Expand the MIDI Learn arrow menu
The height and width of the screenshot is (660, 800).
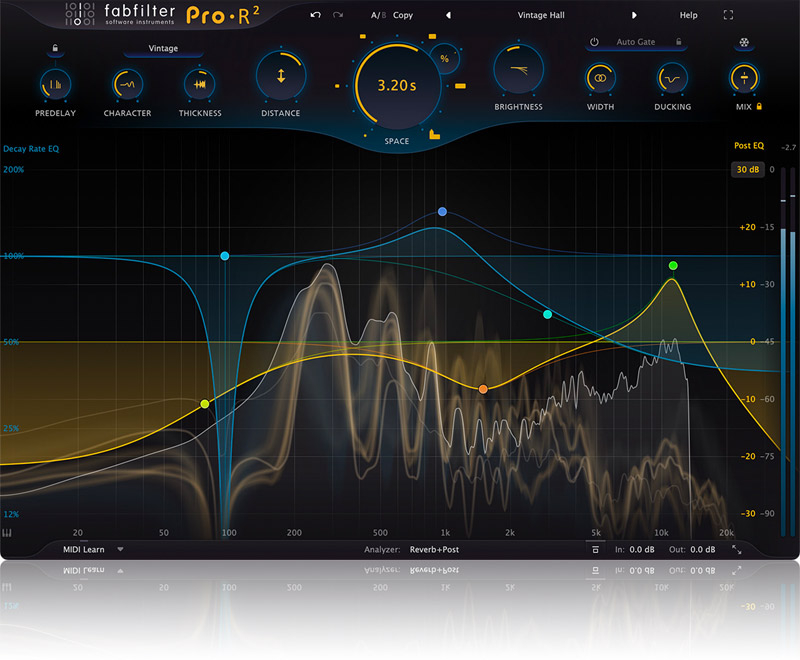point(120,549)
